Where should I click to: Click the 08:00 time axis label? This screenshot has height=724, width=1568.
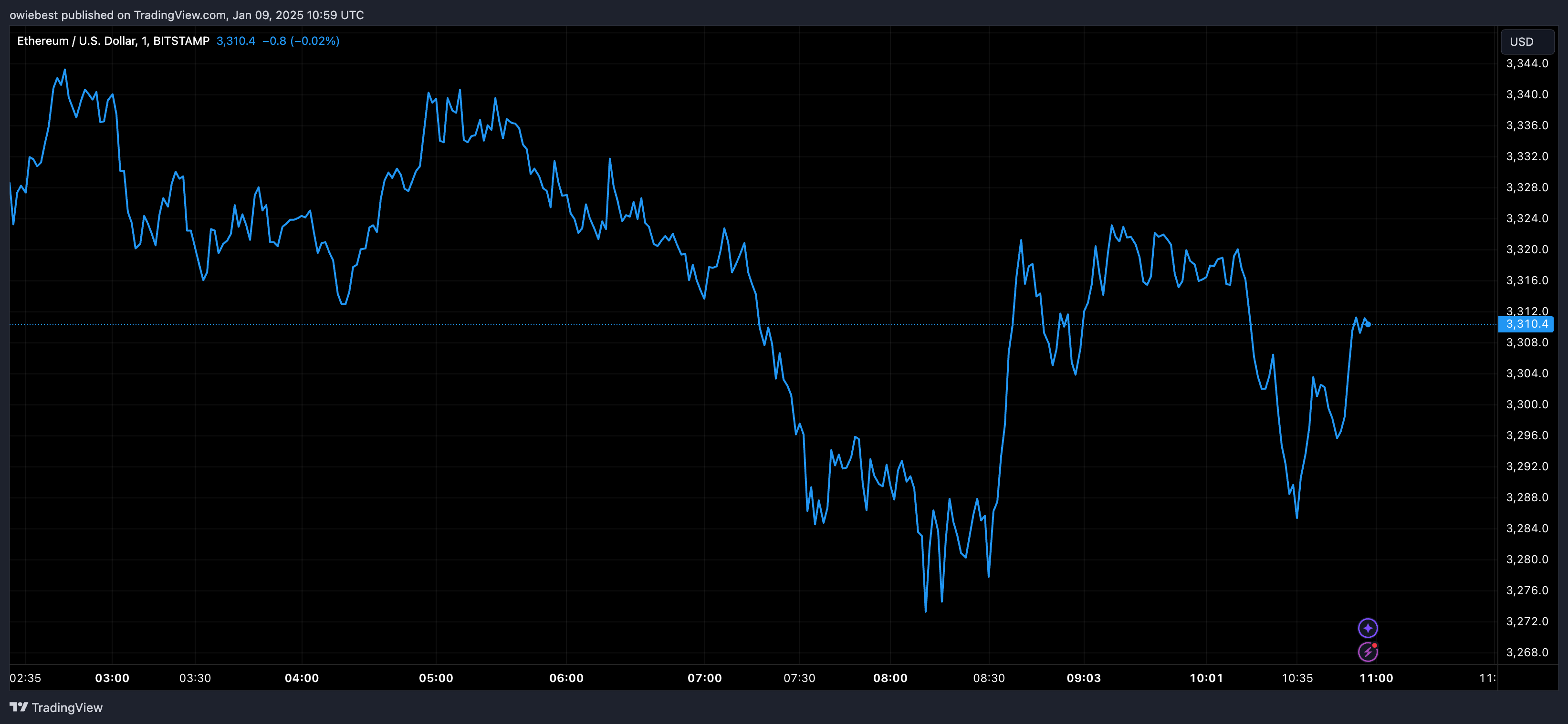890,678
